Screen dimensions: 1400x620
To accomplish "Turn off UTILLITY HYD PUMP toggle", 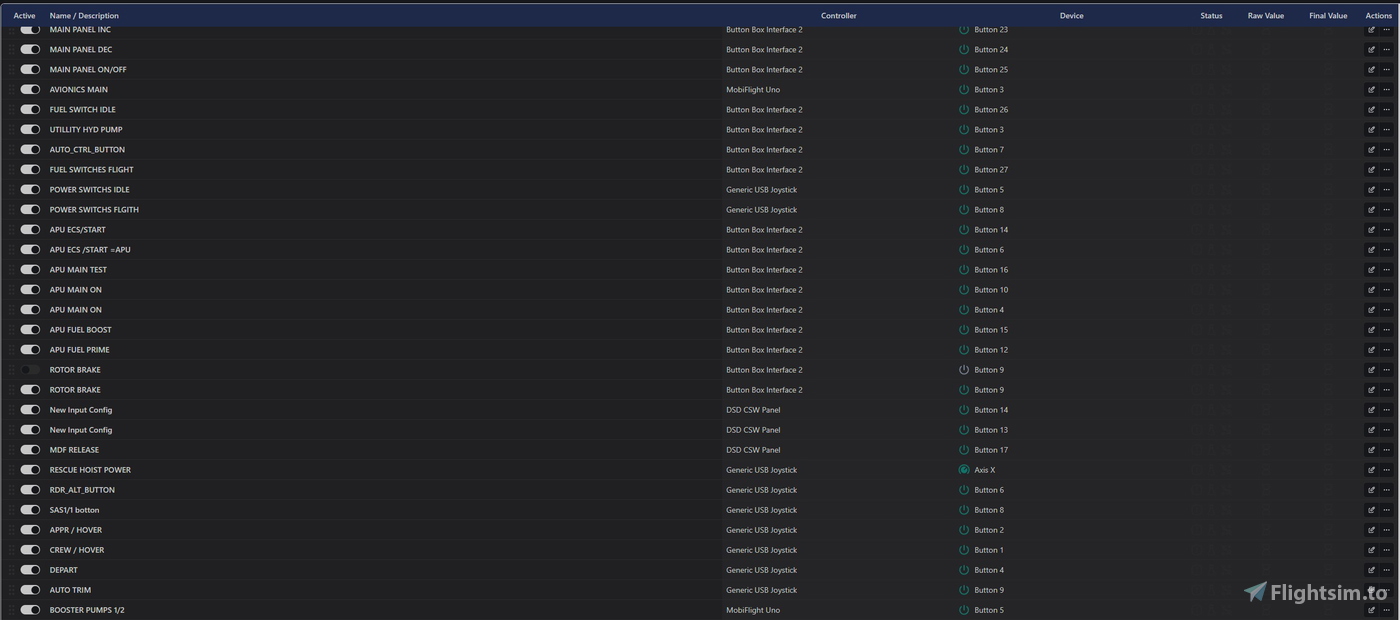I will click(x=30, y=130).
